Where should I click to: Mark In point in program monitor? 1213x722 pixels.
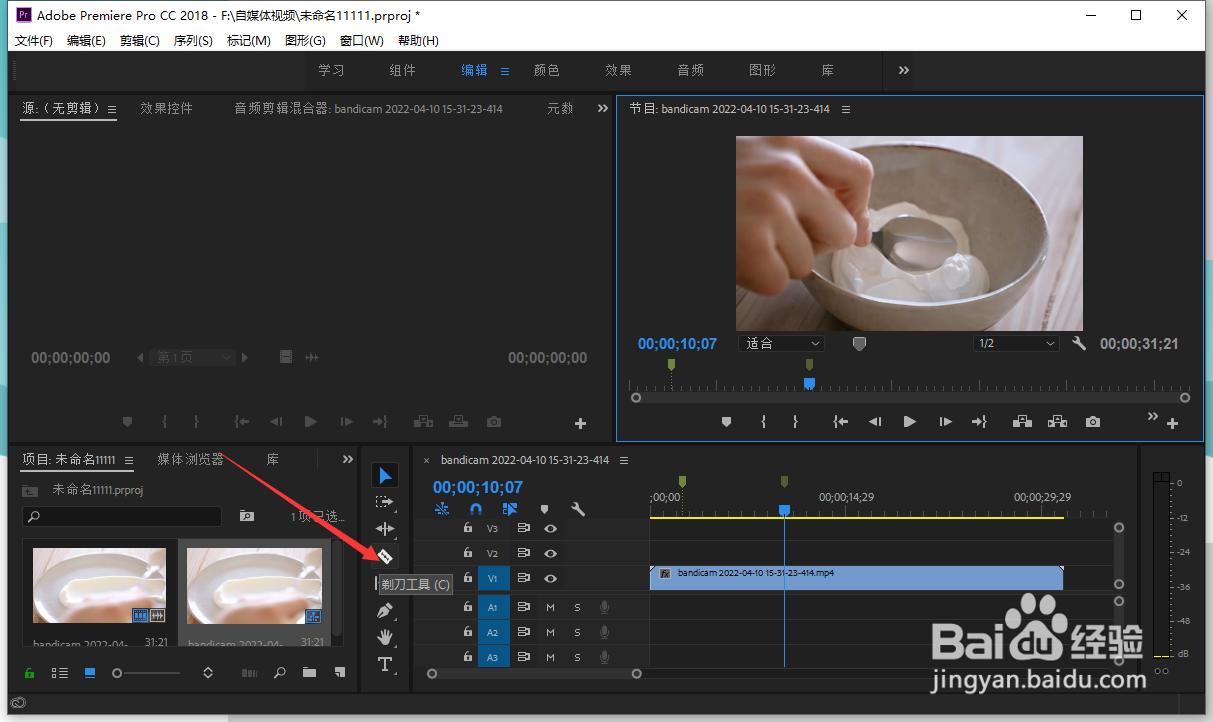click(x=763, y=422)
